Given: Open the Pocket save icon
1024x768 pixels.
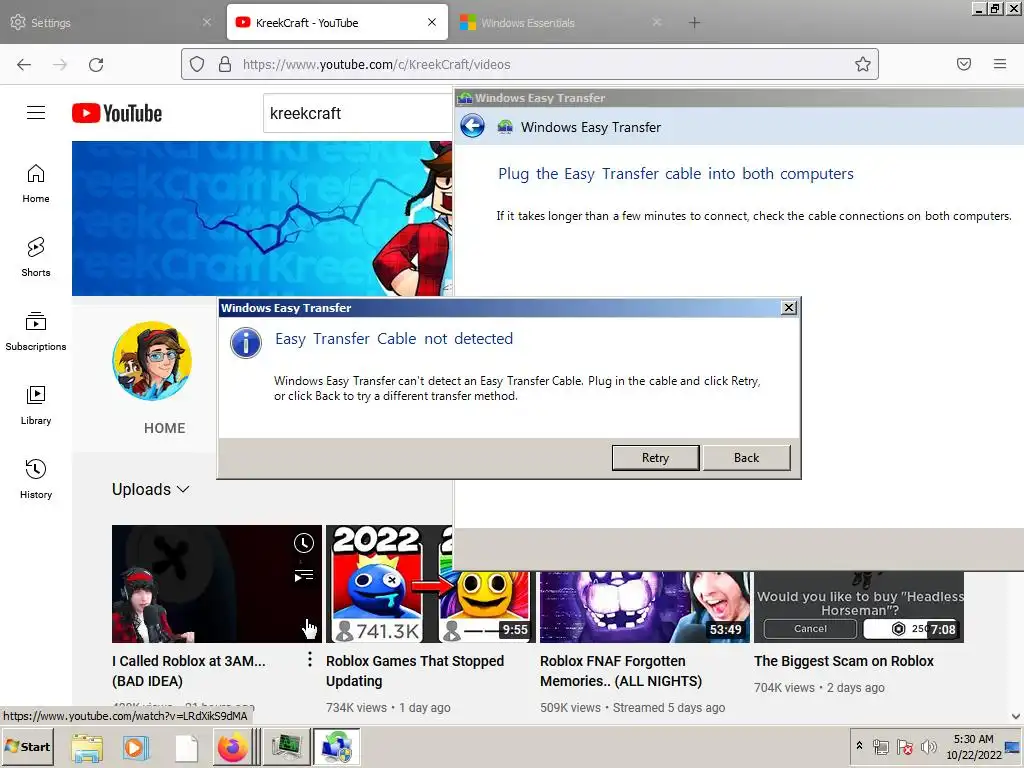Looking at the screenshot, I should point(964,64).
